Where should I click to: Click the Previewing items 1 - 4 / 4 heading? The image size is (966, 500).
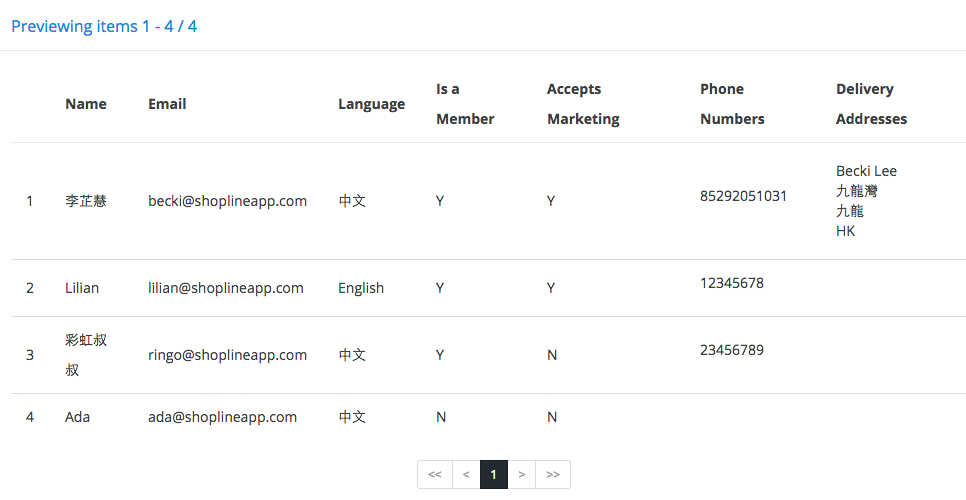tap(104, 26)
